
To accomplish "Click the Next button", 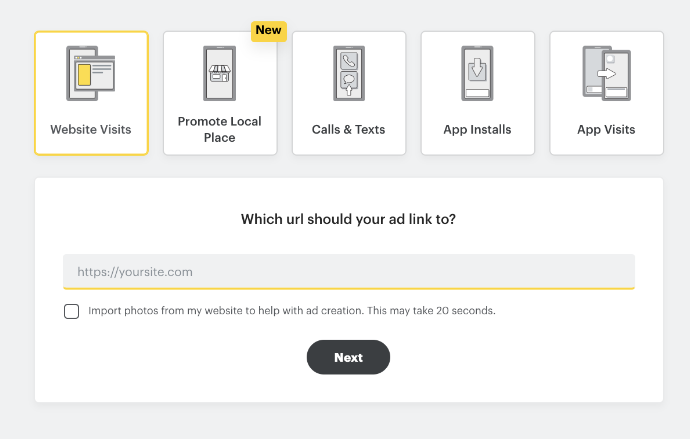I will tap(349, 357).
